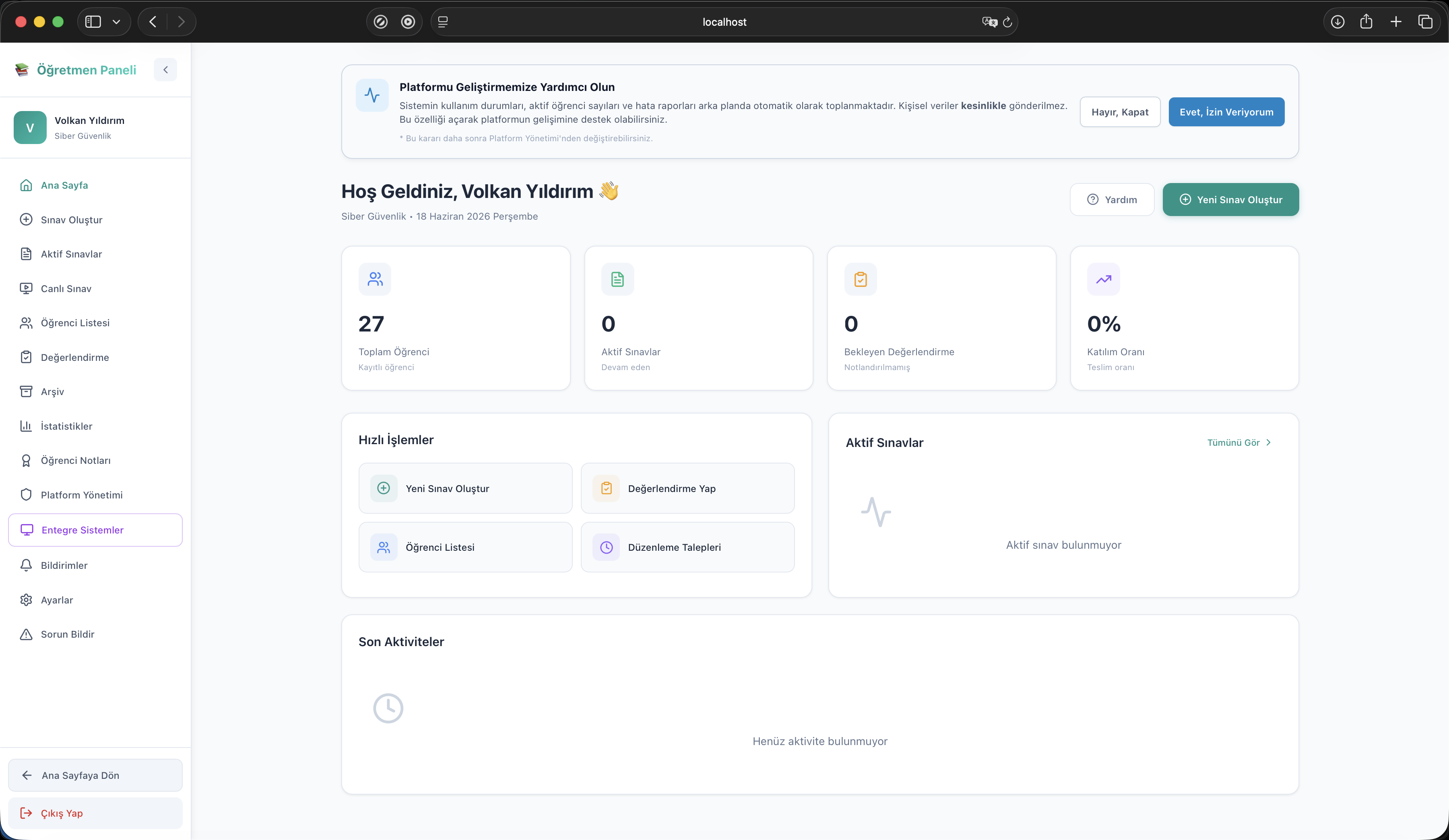The height and width of the screenshot is (840, 1449).
Task: Open the Yardım help button
Action: [x=1111, y=200]
